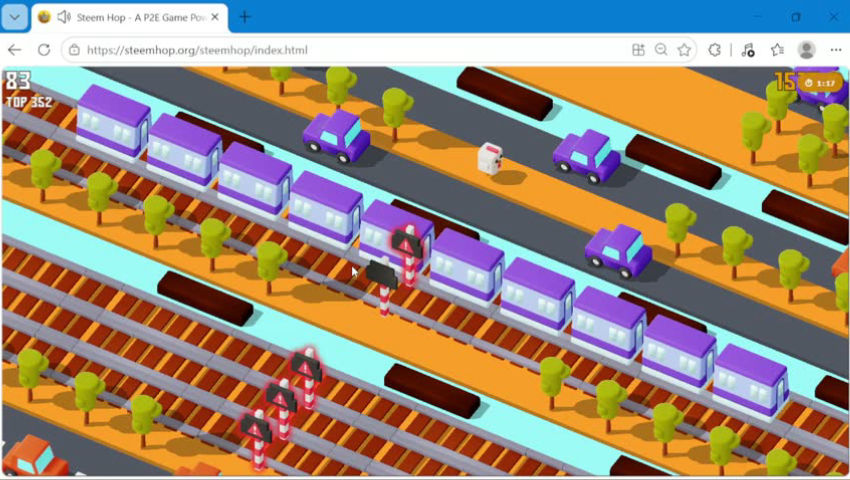Screen dimensions: 850x480
Task: Click the white chicken player character
Action: (x=490, y=158)
